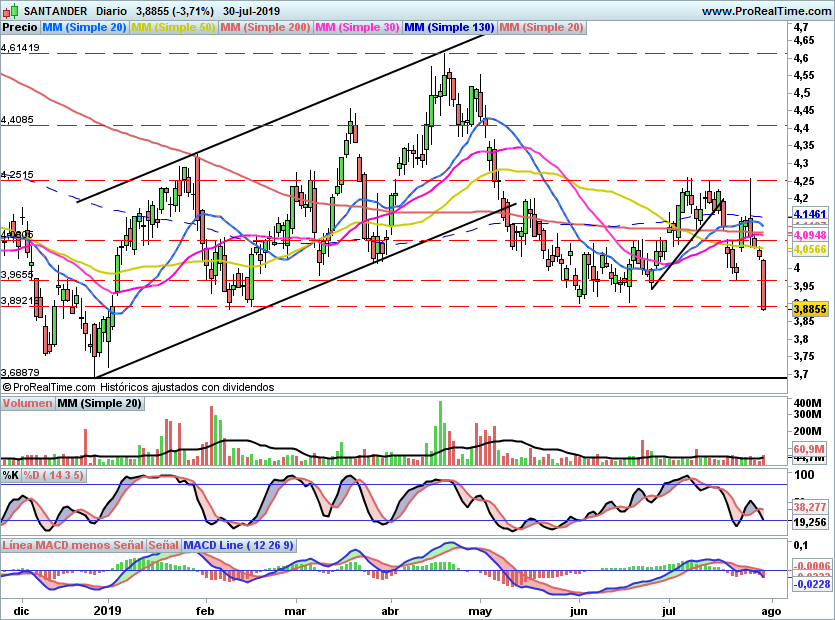
Task: Click the mar month on time axis
Action: point(295,611)
